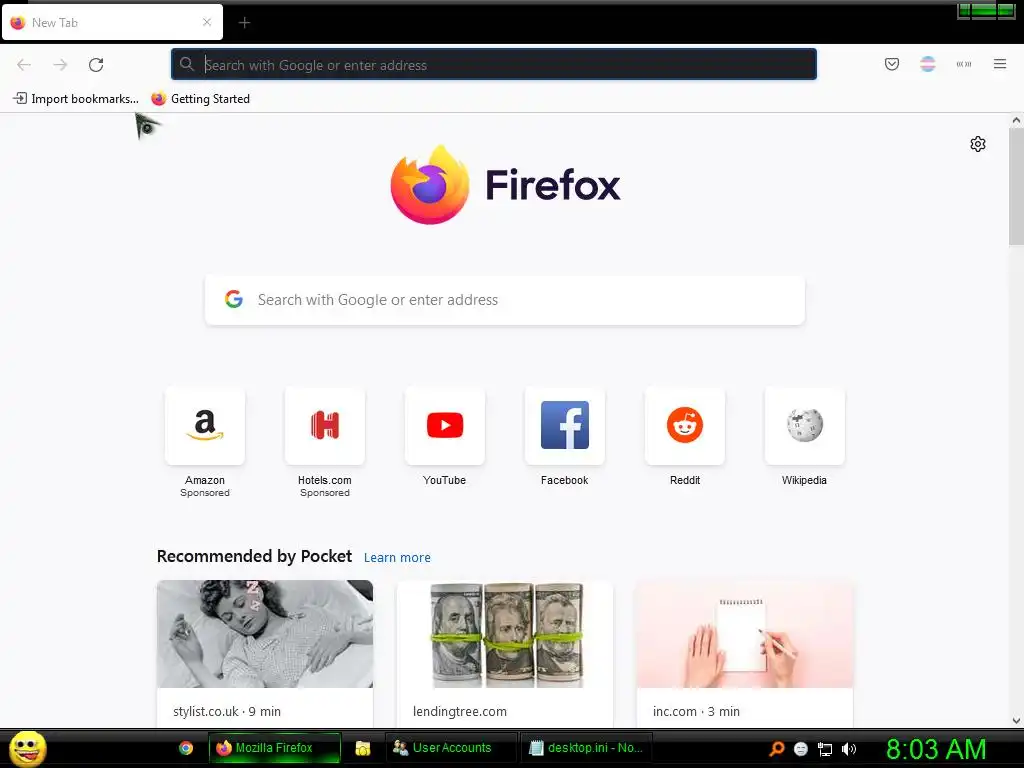The image size is (1024, 768).
Task: Open the folder icon in taskbar
Action: pyautogui.click(x=362, y=748)
